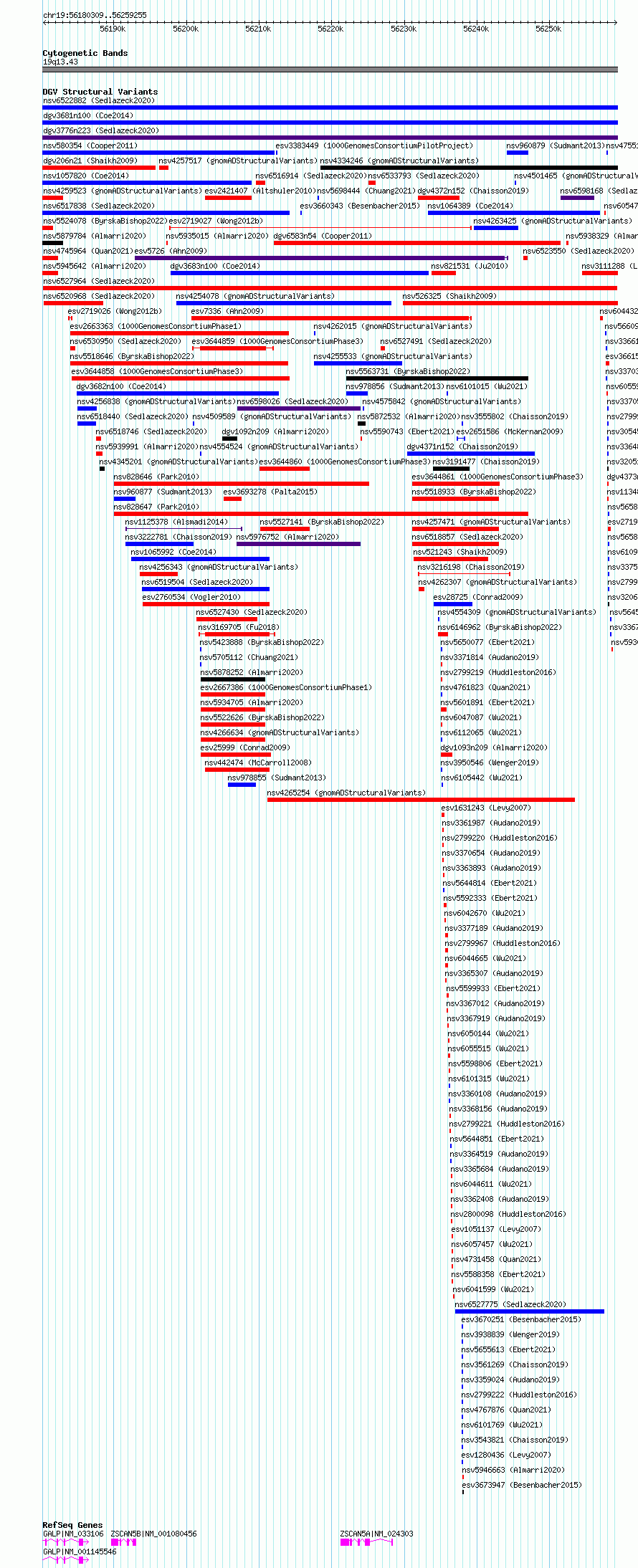638x1568 pixels.
Task: Open the nsv1065992 (Coe2014) variant label
Action: point(173,552)
